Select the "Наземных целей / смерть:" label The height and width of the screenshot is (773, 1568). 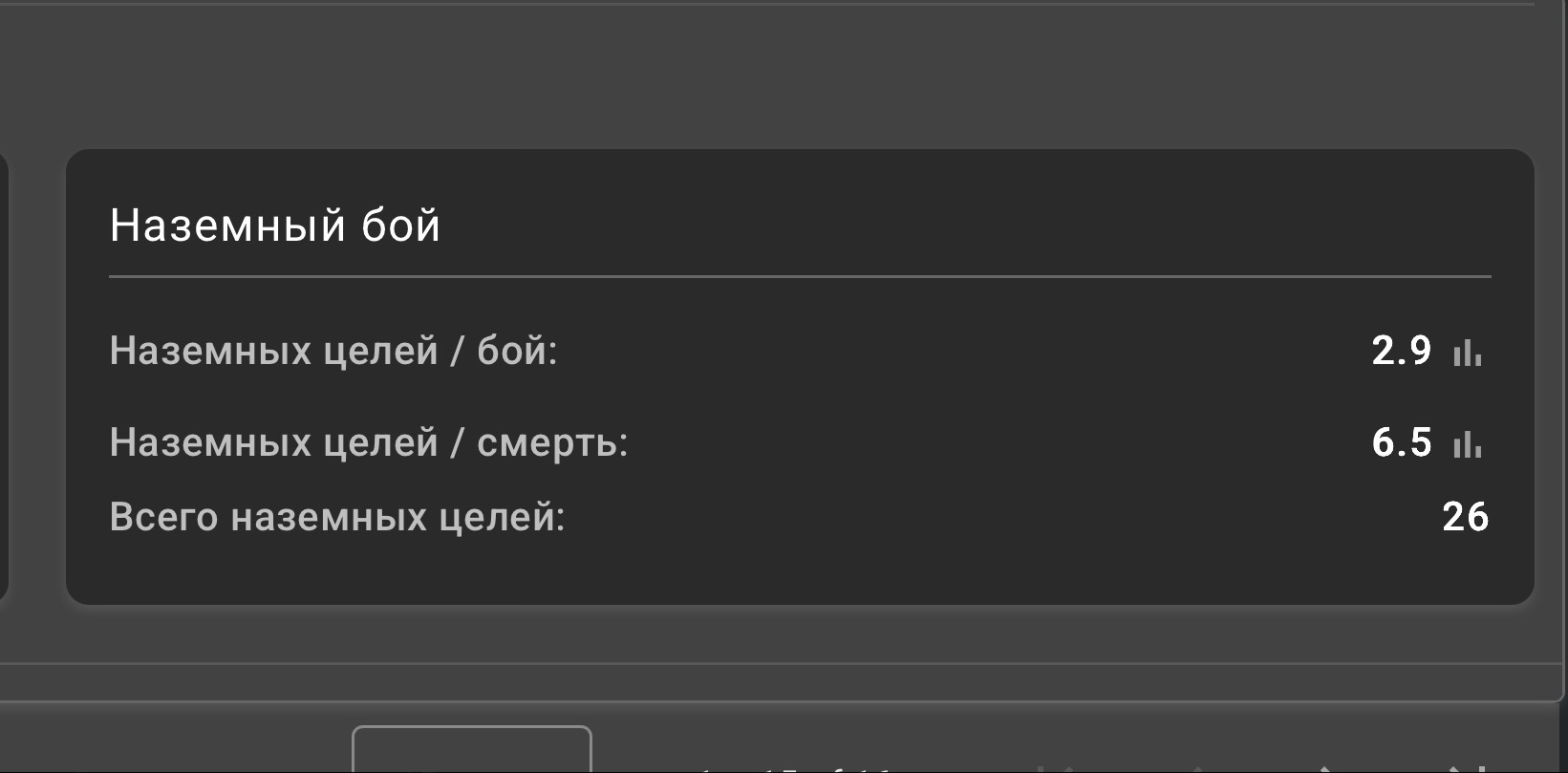369,443
